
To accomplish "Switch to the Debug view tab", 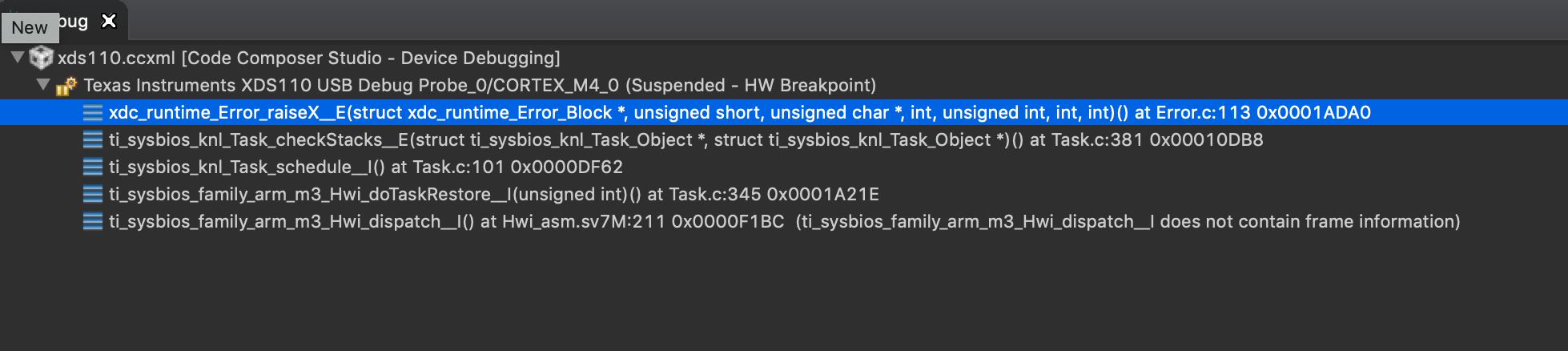I will [74, 22].
